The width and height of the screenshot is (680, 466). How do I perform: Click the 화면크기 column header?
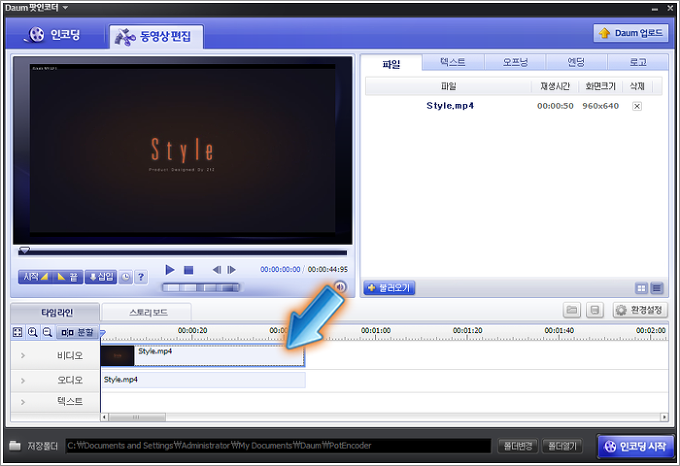(600, 86)
